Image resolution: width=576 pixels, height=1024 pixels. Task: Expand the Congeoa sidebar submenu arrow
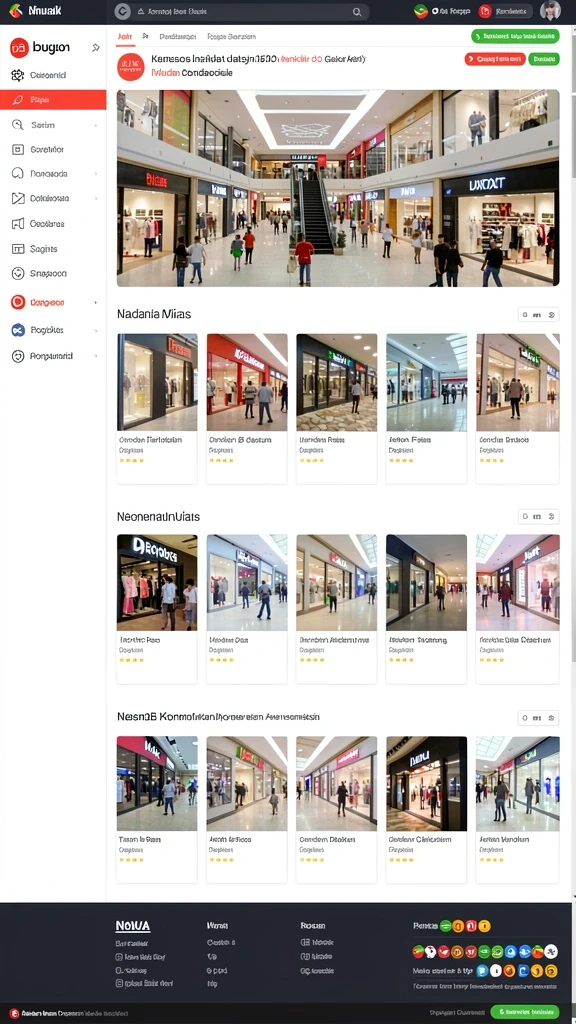tap(96, 303)
